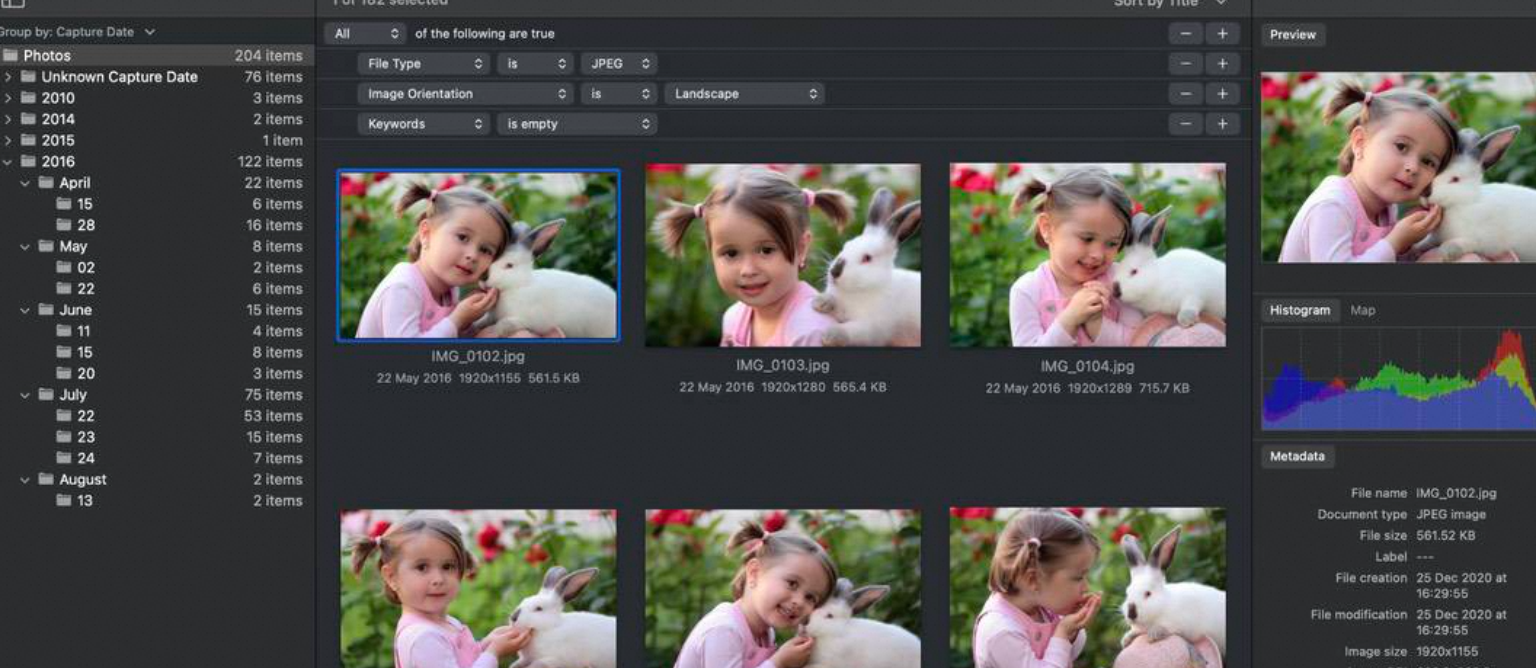Select the August 13 folder icon
The width and height of the screenshot is (1536, 668).
coord(64,501)
